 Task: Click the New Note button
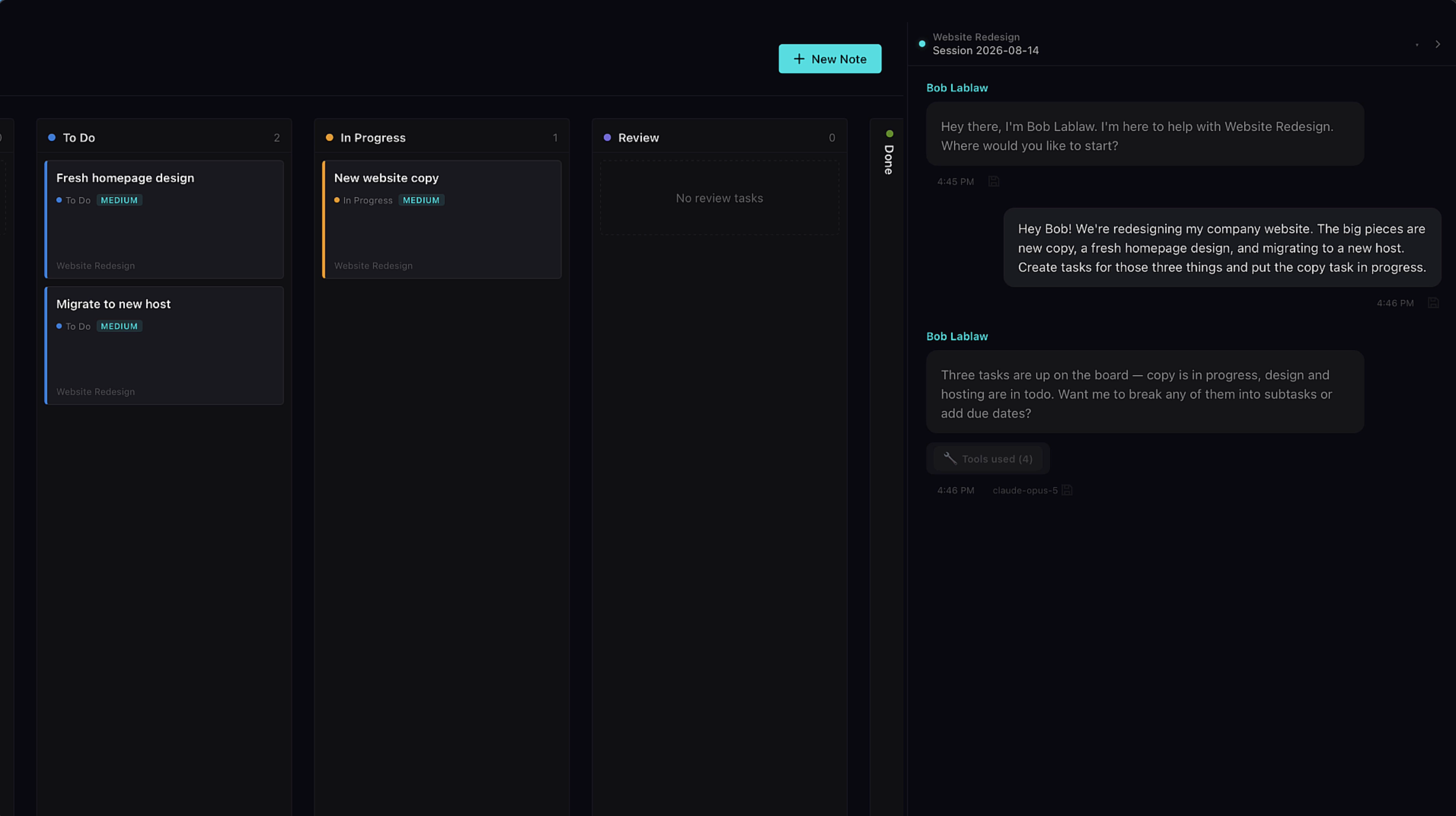(830, 59)
